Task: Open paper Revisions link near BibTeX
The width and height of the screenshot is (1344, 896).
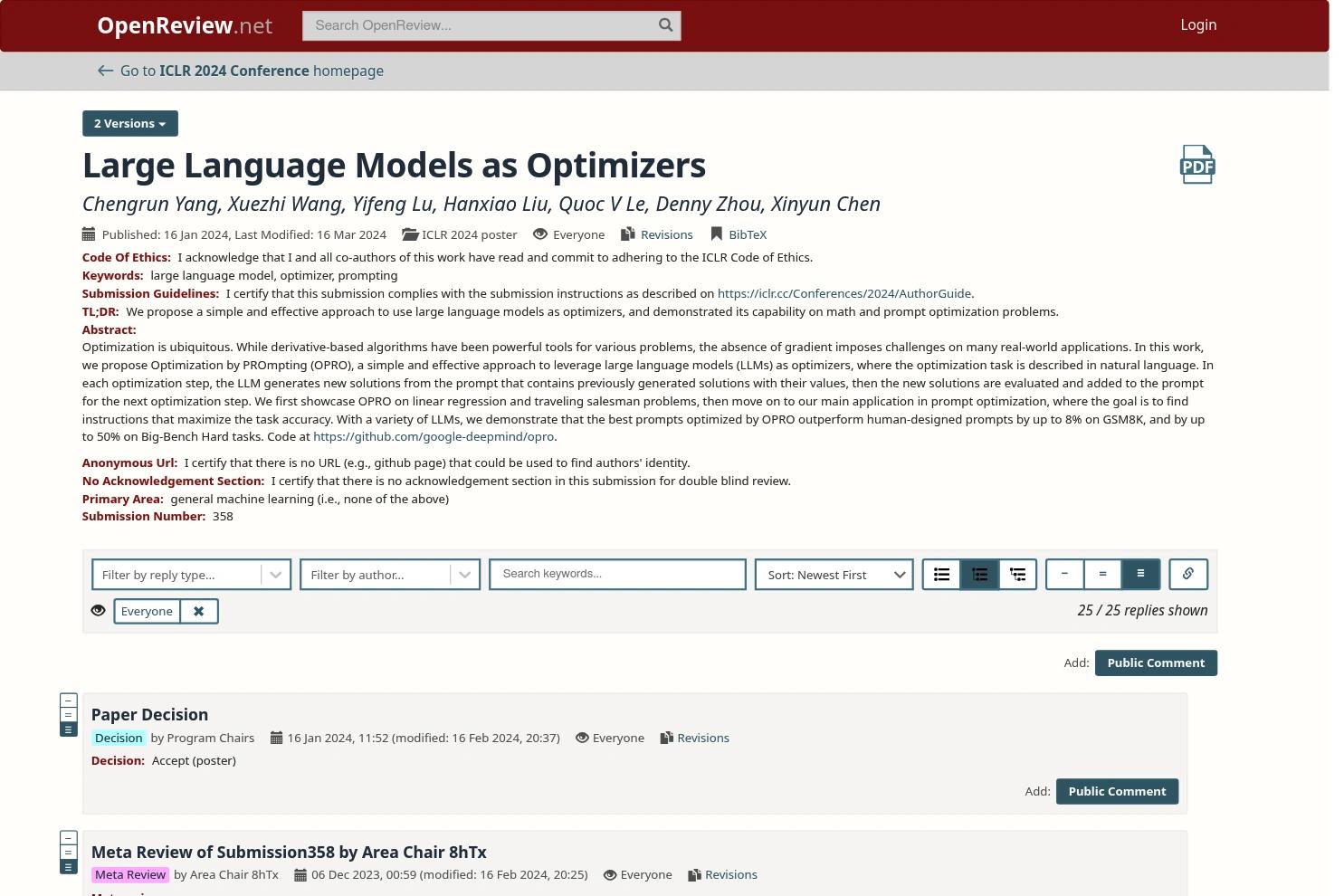Action: [x=666, y=234]
